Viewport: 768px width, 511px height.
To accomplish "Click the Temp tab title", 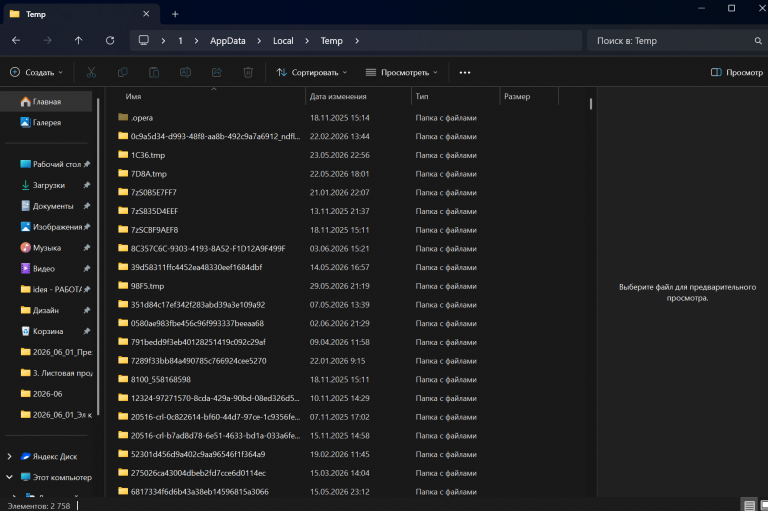I will click(x=36, y=14).
